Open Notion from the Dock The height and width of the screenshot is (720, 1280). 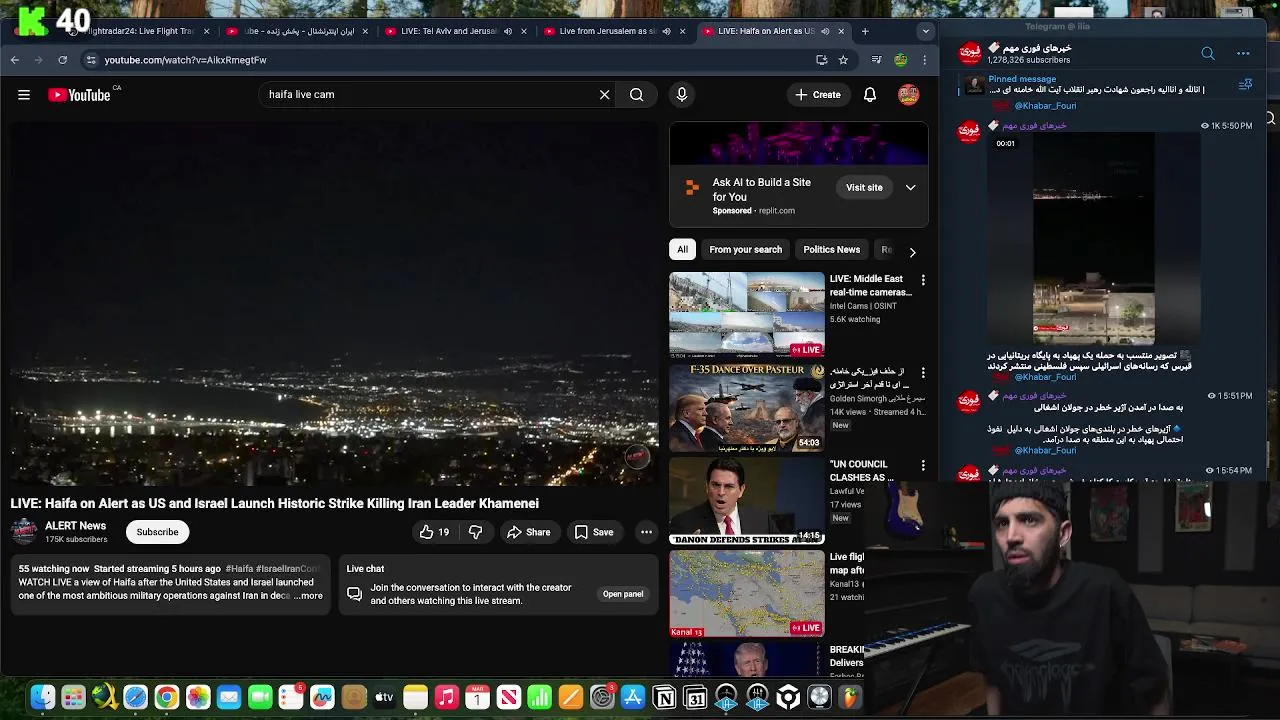(x=664, y=697)
